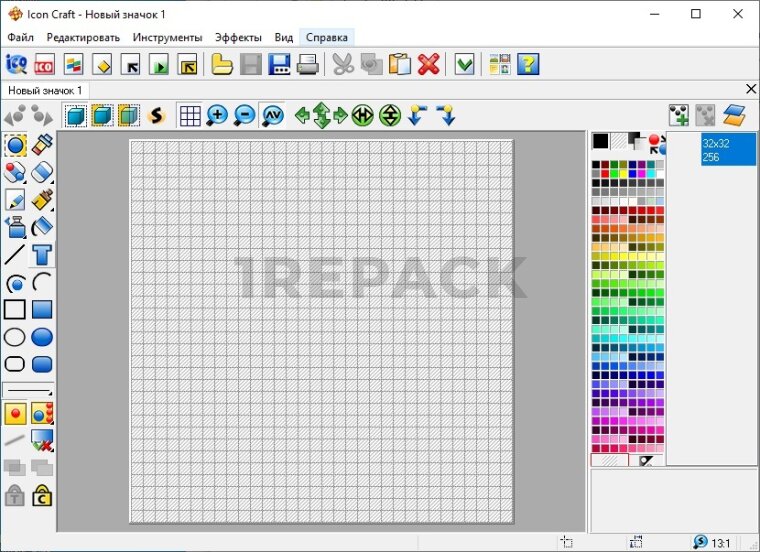The width and height of the screenshot is (760, 552).
Task: Click the Zoom in magnifier icon
Action: (x=217, y=116)
